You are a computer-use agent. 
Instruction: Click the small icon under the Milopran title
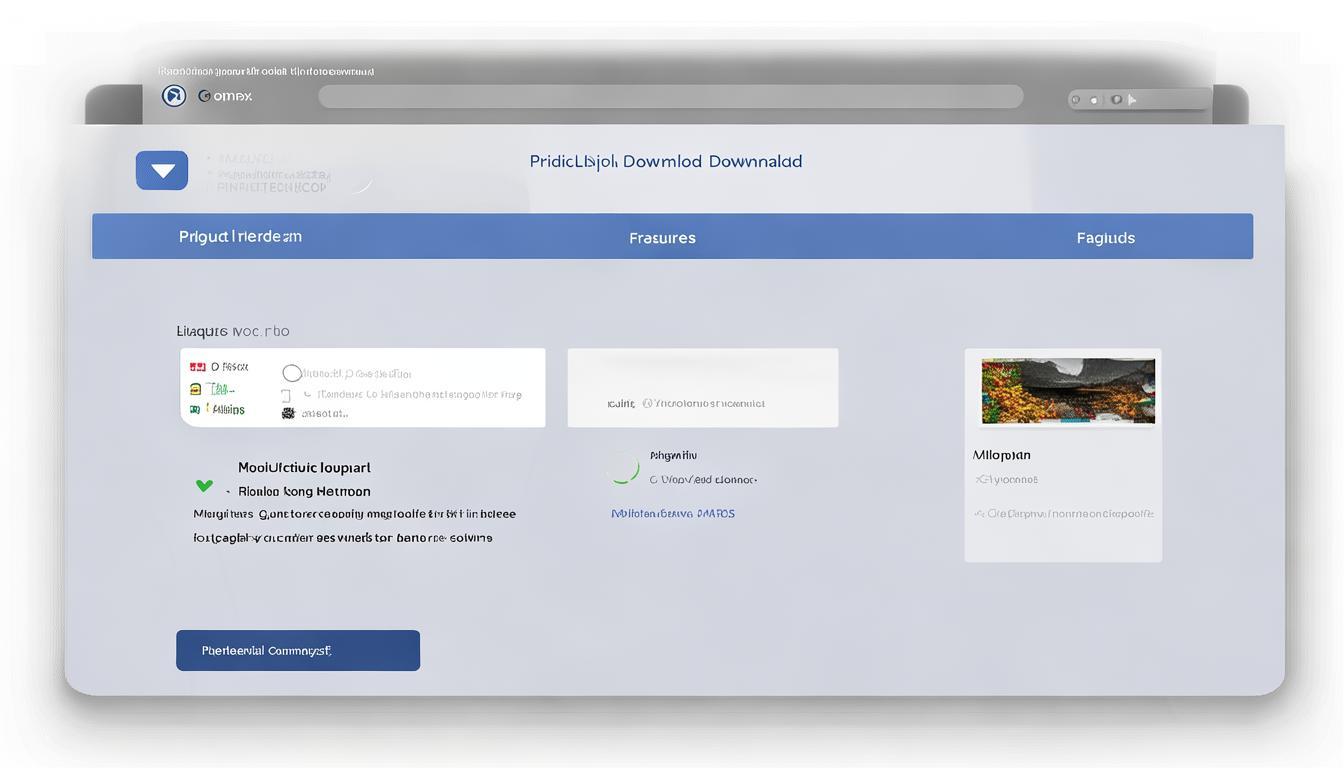click(980, 480)
